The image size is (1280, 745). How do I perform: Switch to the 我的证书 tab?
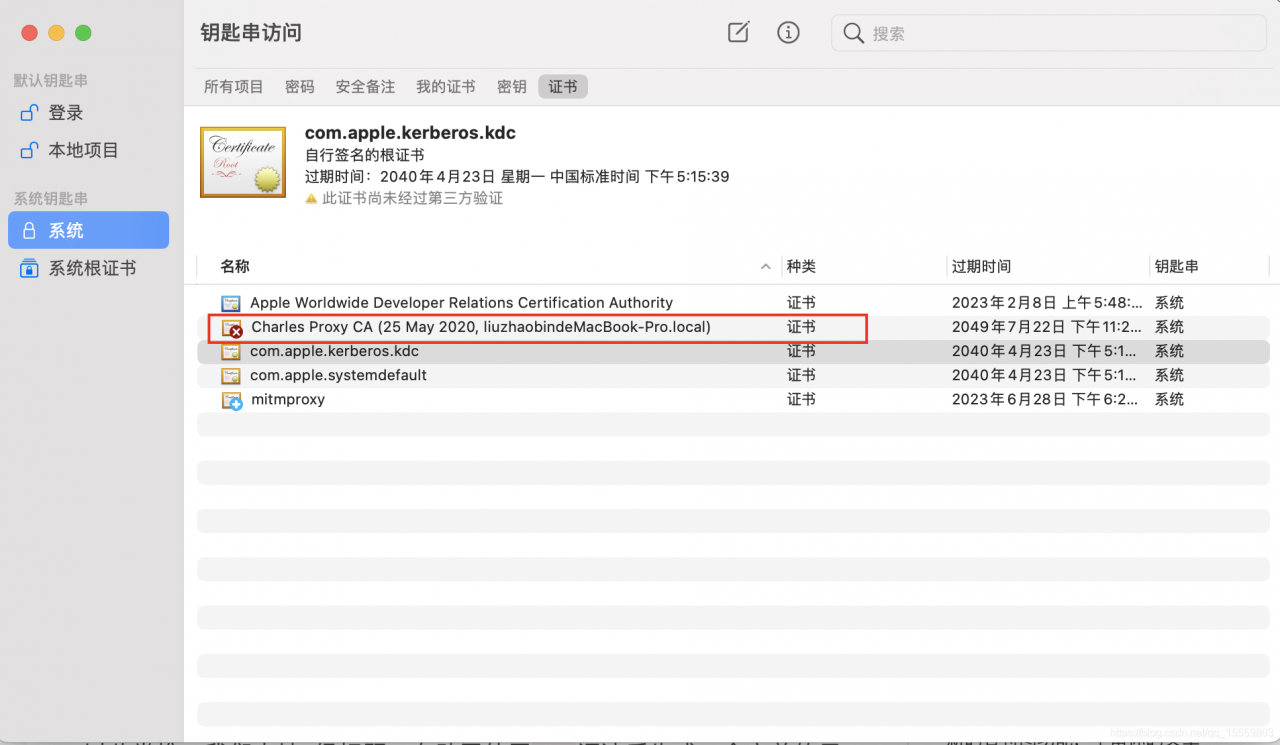click(x=446, y=87)
